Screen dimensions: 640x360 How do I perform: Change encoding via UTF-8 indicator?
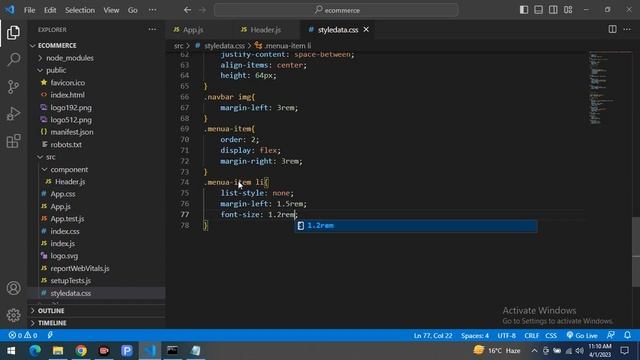click(507, 336)
